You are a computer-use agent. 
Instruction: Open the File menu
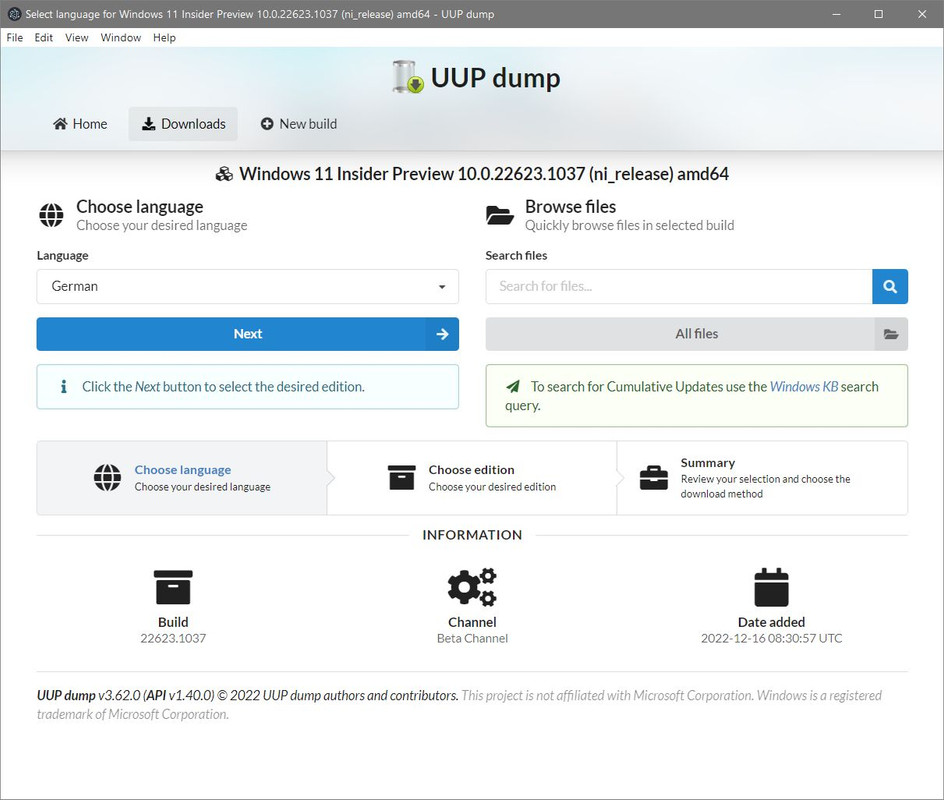tap(14, 37)
